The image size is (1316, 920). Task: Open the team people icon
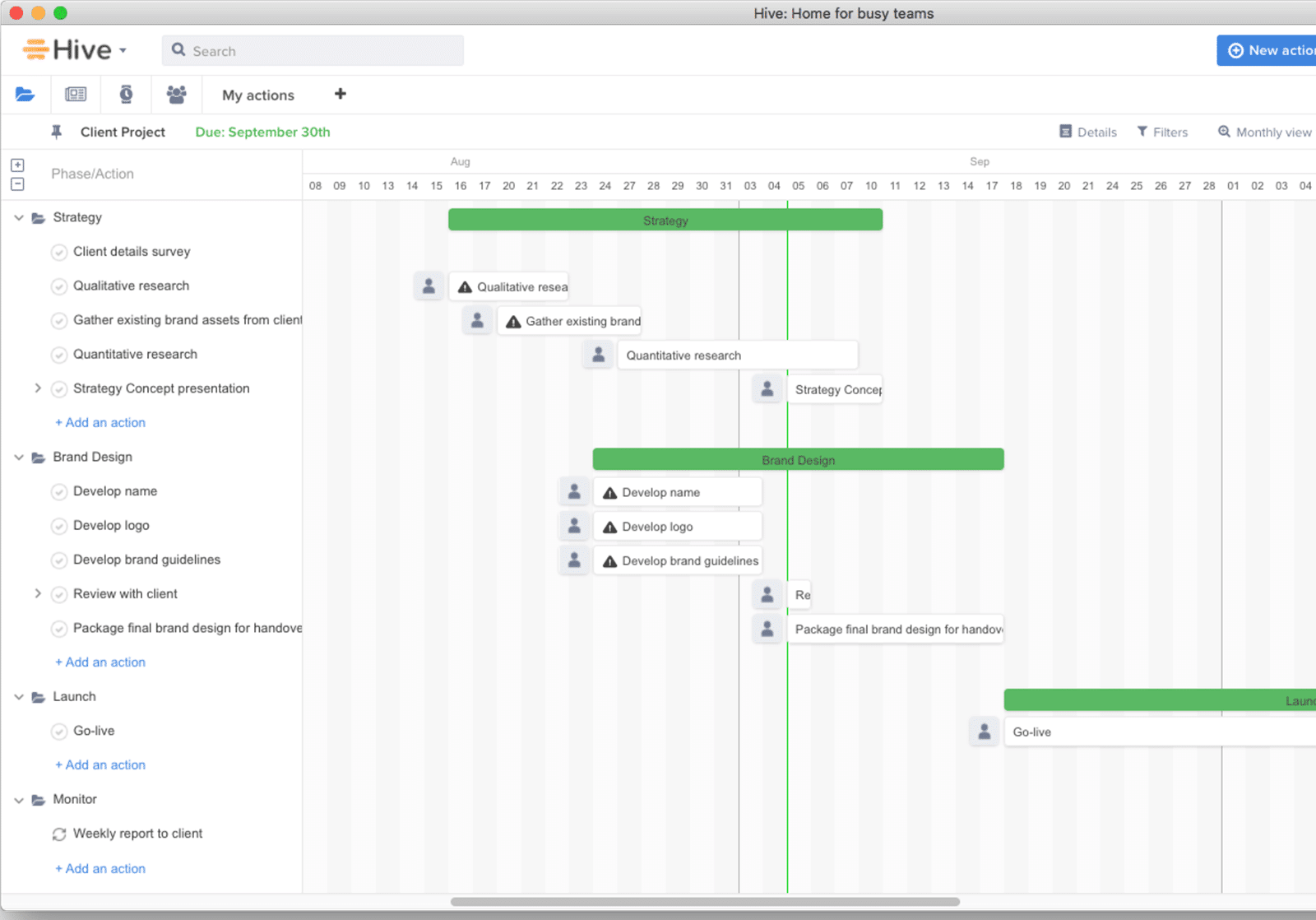click(x=176, y=95)
